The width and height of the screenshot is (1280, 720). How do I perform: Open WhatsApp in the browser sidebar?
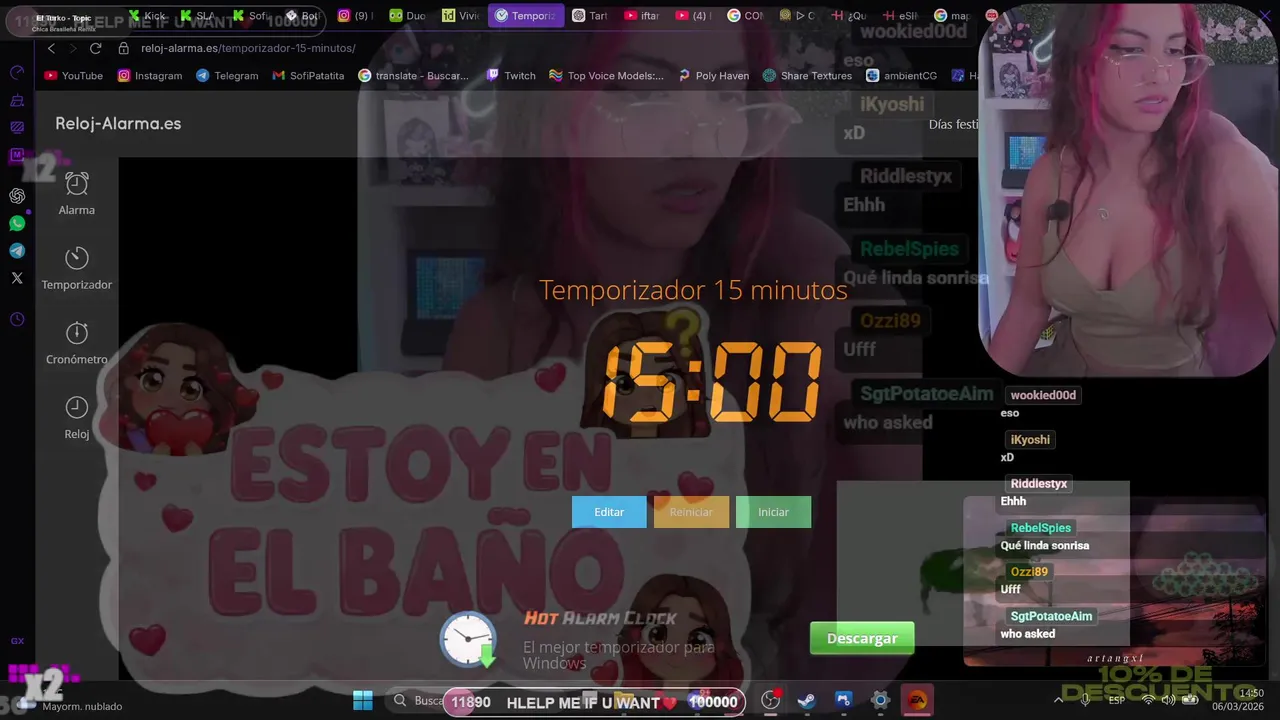[17, 224]
